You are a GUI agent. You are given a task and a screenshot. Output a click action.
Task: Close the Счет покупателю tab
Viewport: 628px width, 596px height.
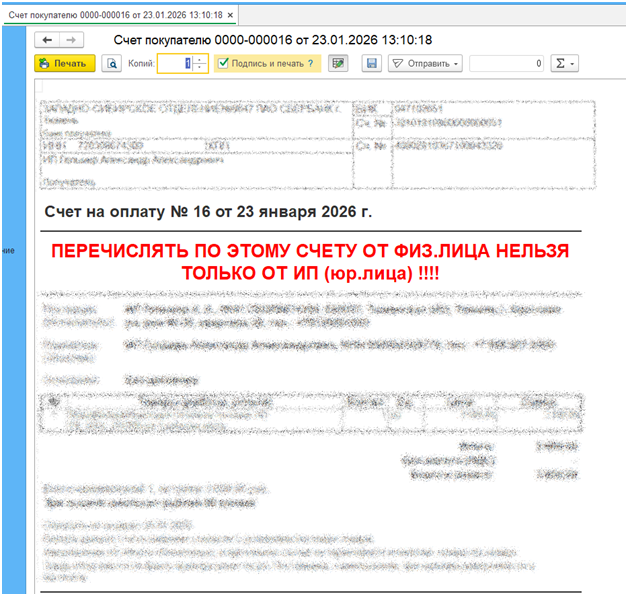231,17
